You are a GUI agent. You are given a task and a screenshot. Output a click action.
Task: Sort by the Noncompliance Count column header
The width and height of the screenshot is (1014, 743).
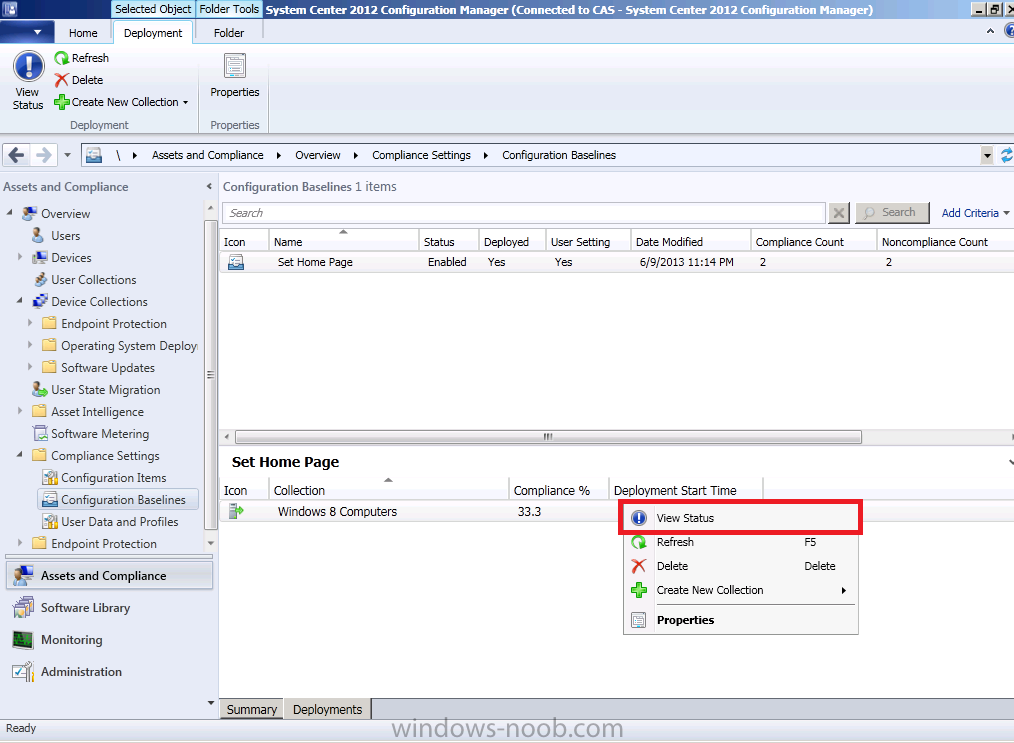pyautogui.click(x=945, y=242)
